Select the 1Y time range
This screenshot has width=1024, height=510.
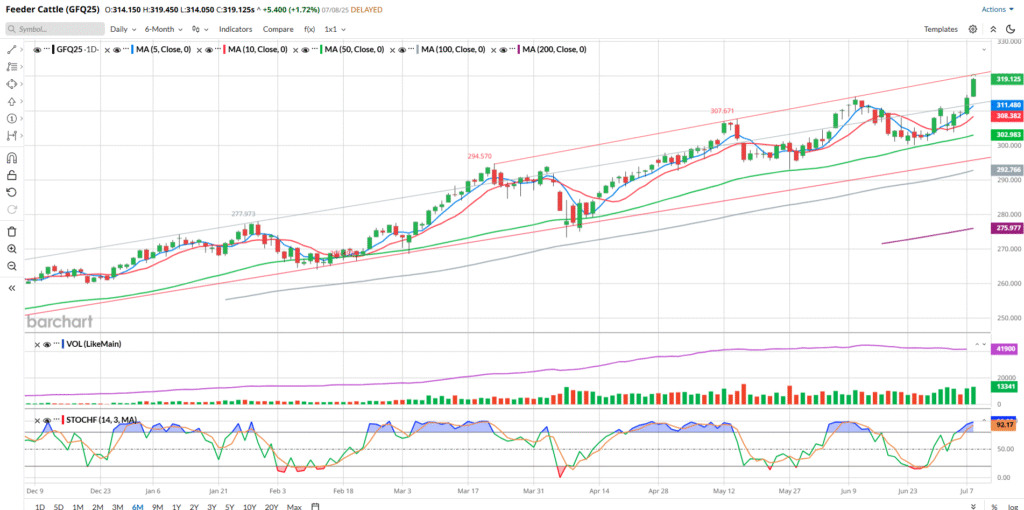click(x=176, y=507)
